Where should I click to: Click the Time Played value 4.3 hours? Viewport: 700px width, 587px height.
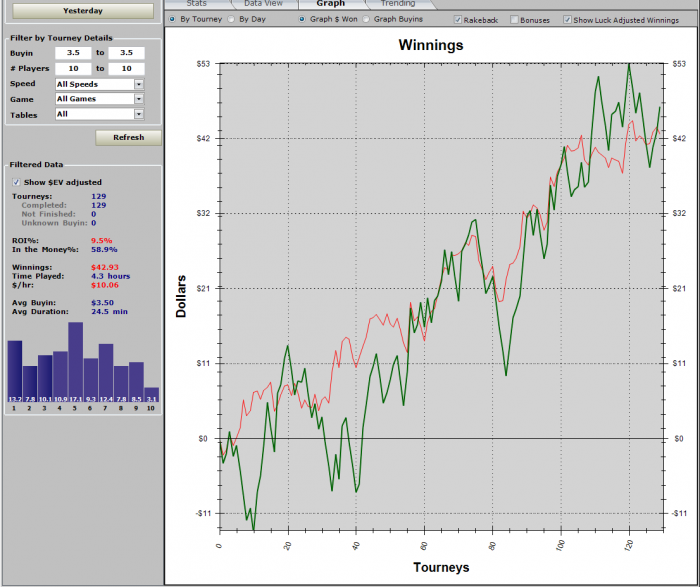(x=111, y=276)
